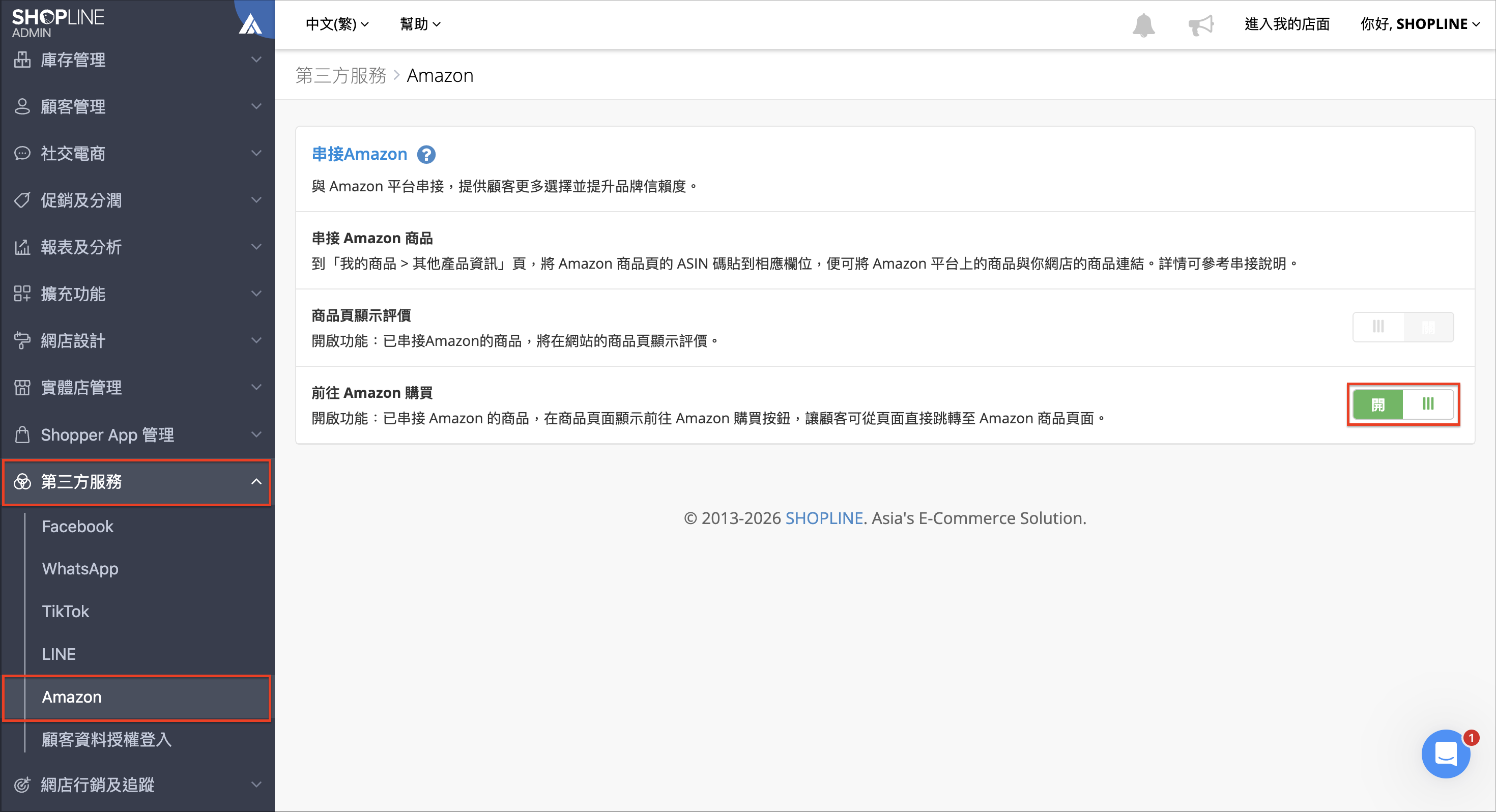Open LINE under 第三方服務
The width and height of the screenshot is (1496, 812).
coord(59,655)
